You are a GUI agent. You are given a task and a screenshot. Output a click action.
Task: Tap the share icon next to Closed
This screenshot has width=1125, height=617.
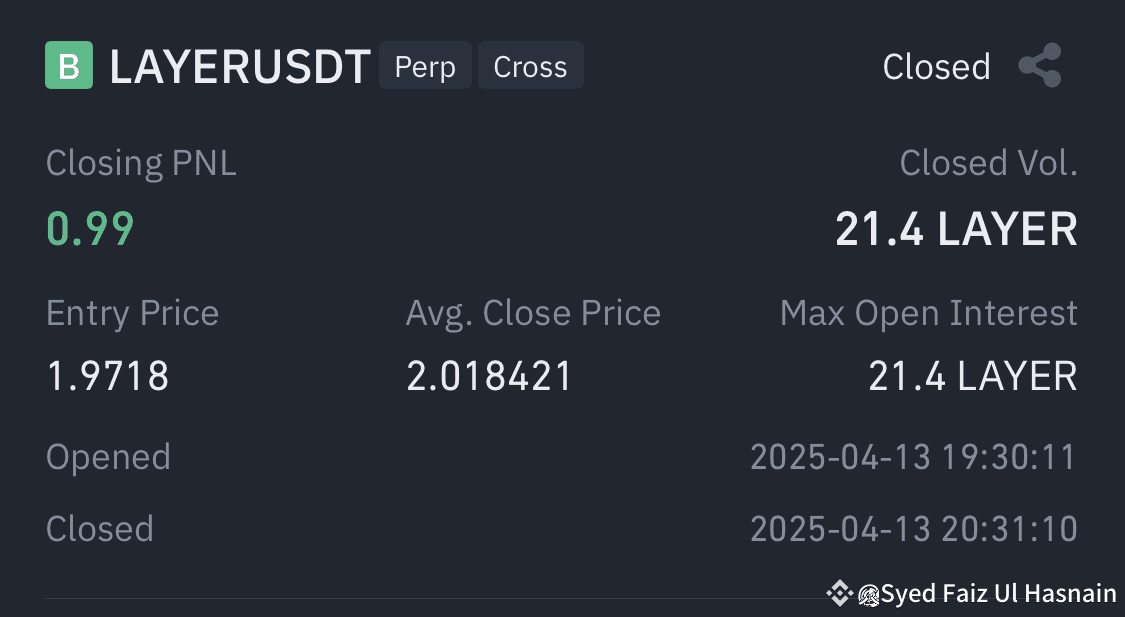point(1040,65)
